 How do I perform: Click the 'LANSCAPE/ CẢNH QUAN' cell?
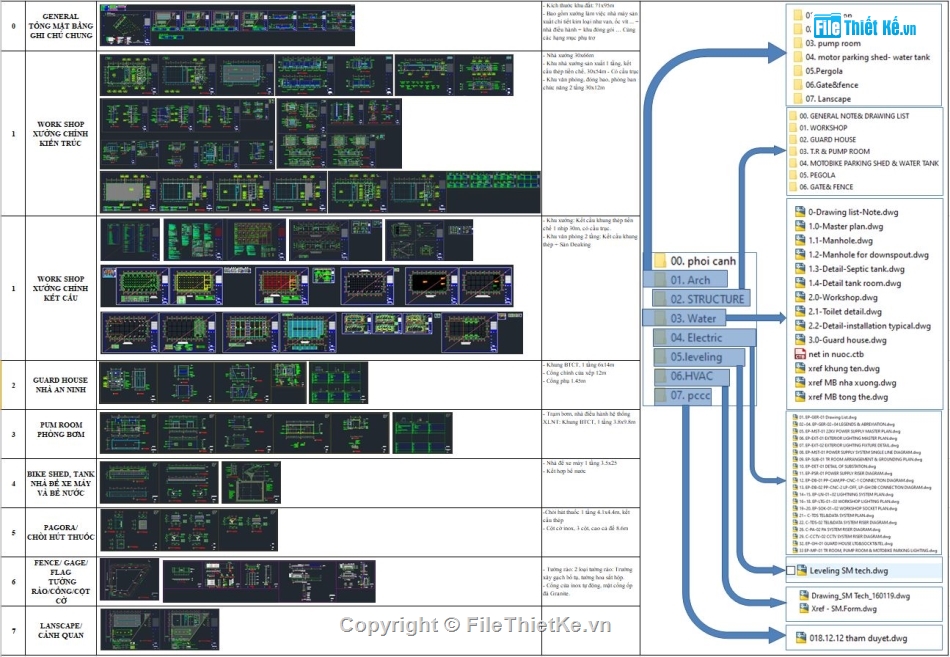coord(61,630)
